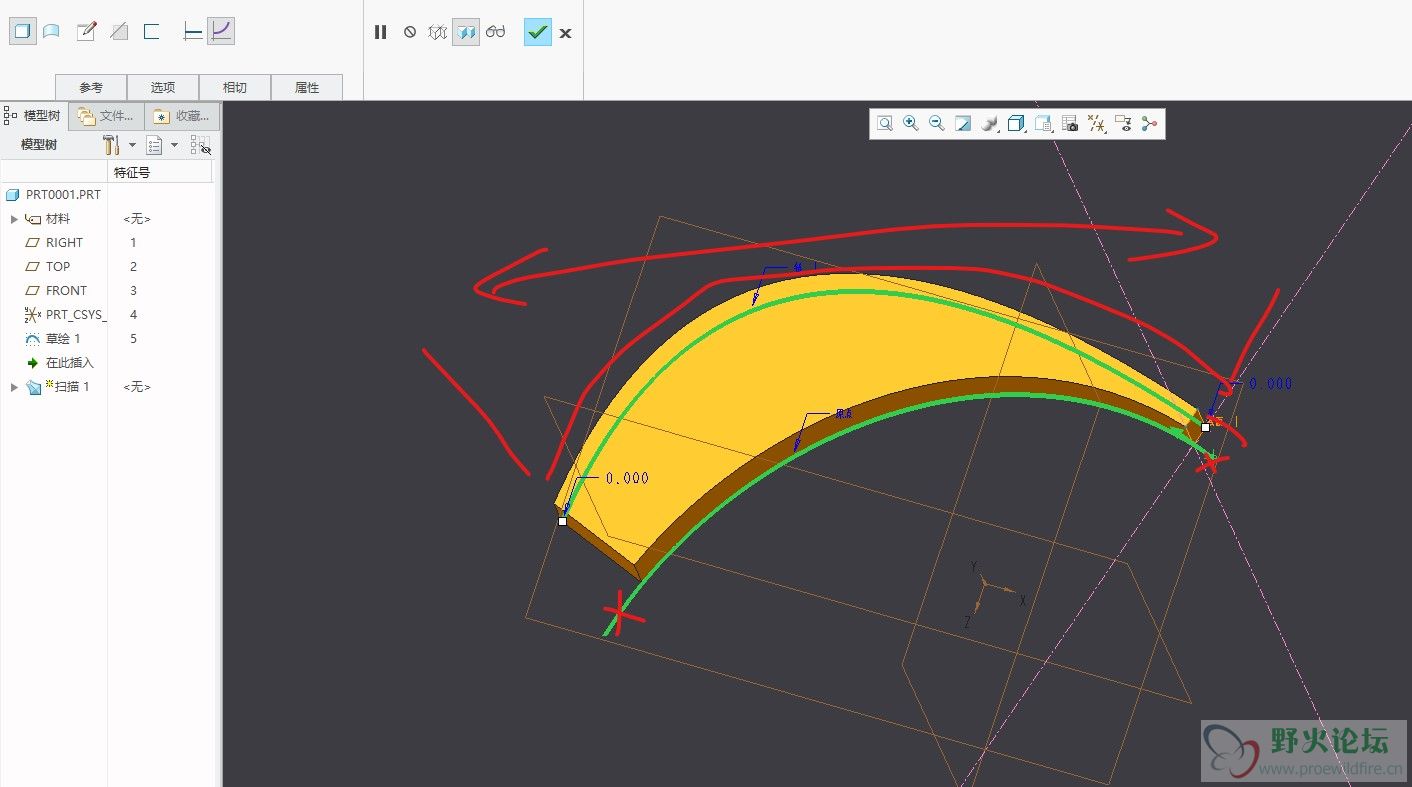Toggle the annotation display eye icon
The width and height of the screenshot is (1412, 787).
tap(1123, 124)
